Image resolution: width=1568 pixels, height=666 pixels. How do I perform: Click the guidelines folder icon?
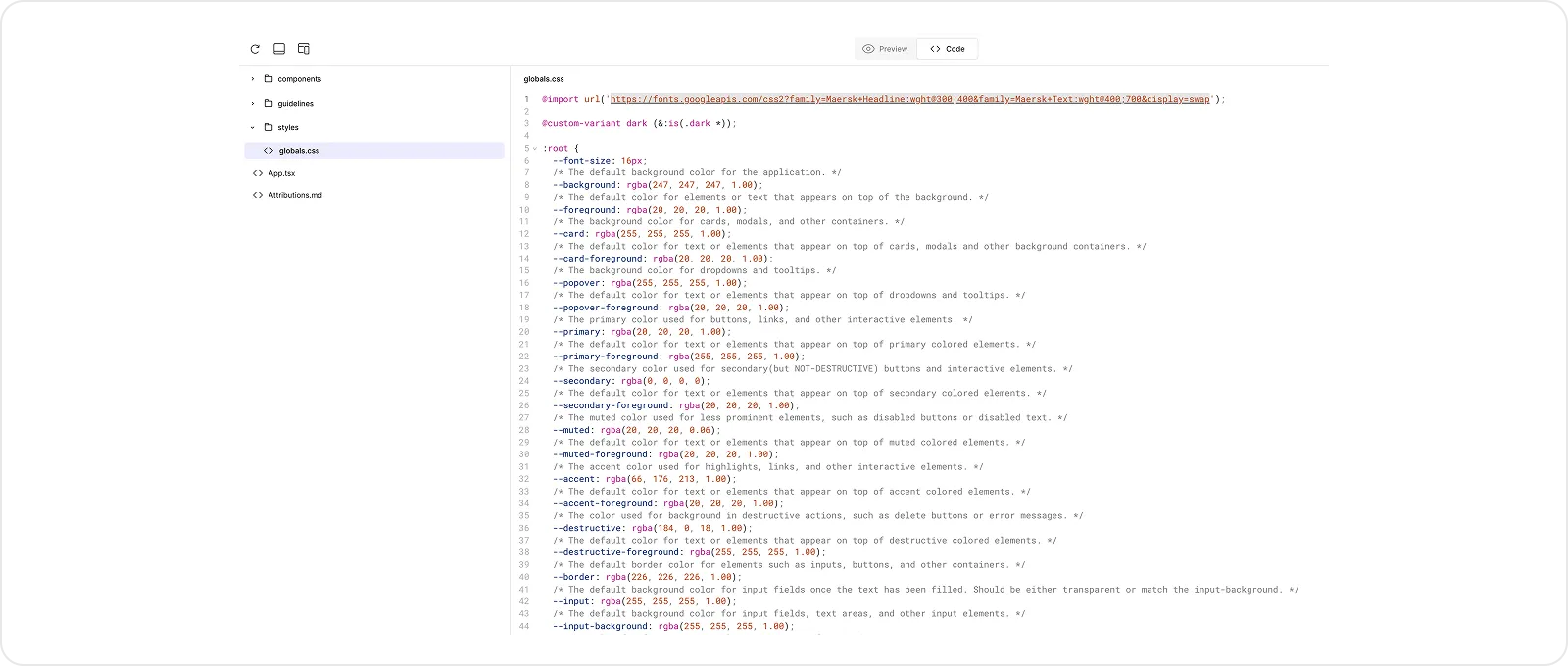click(x=269, y=103)
